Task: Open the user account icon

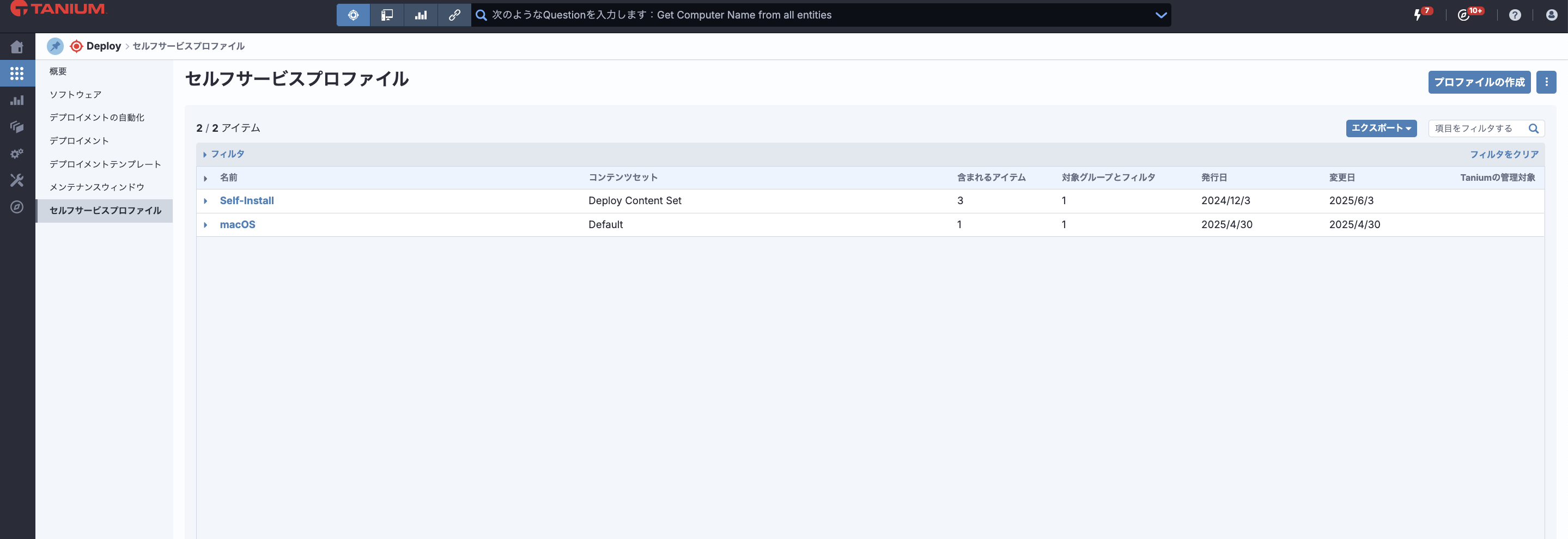Action: coord(1551,15)
